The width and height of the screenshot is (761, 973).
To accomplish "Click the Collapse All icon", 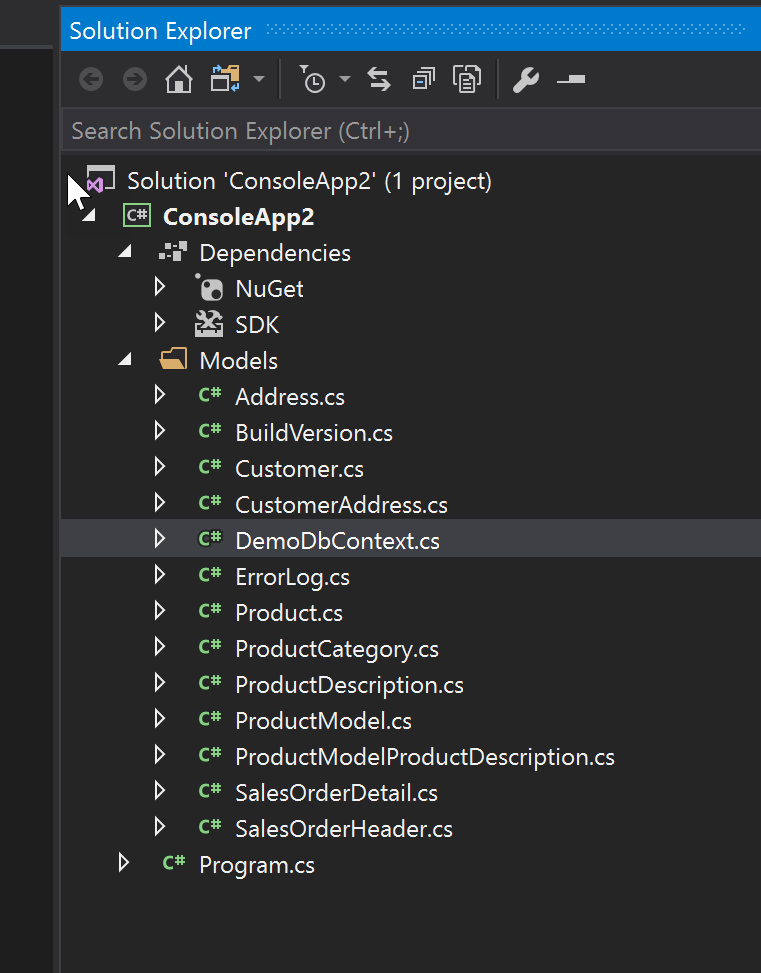I will (423, 79).
